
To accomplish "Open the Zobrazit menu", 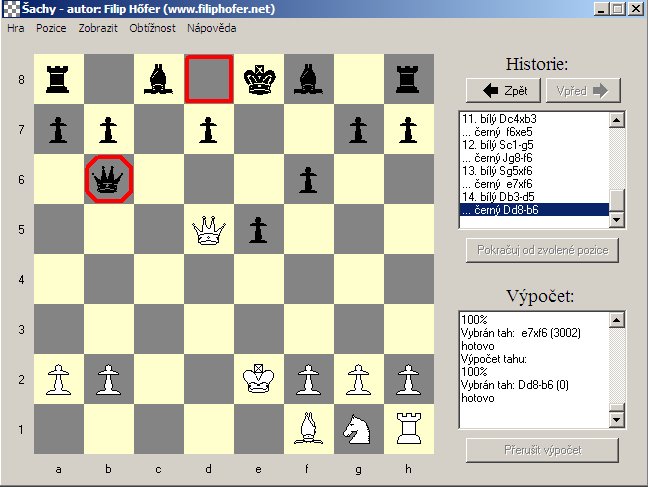I will 98,28.
